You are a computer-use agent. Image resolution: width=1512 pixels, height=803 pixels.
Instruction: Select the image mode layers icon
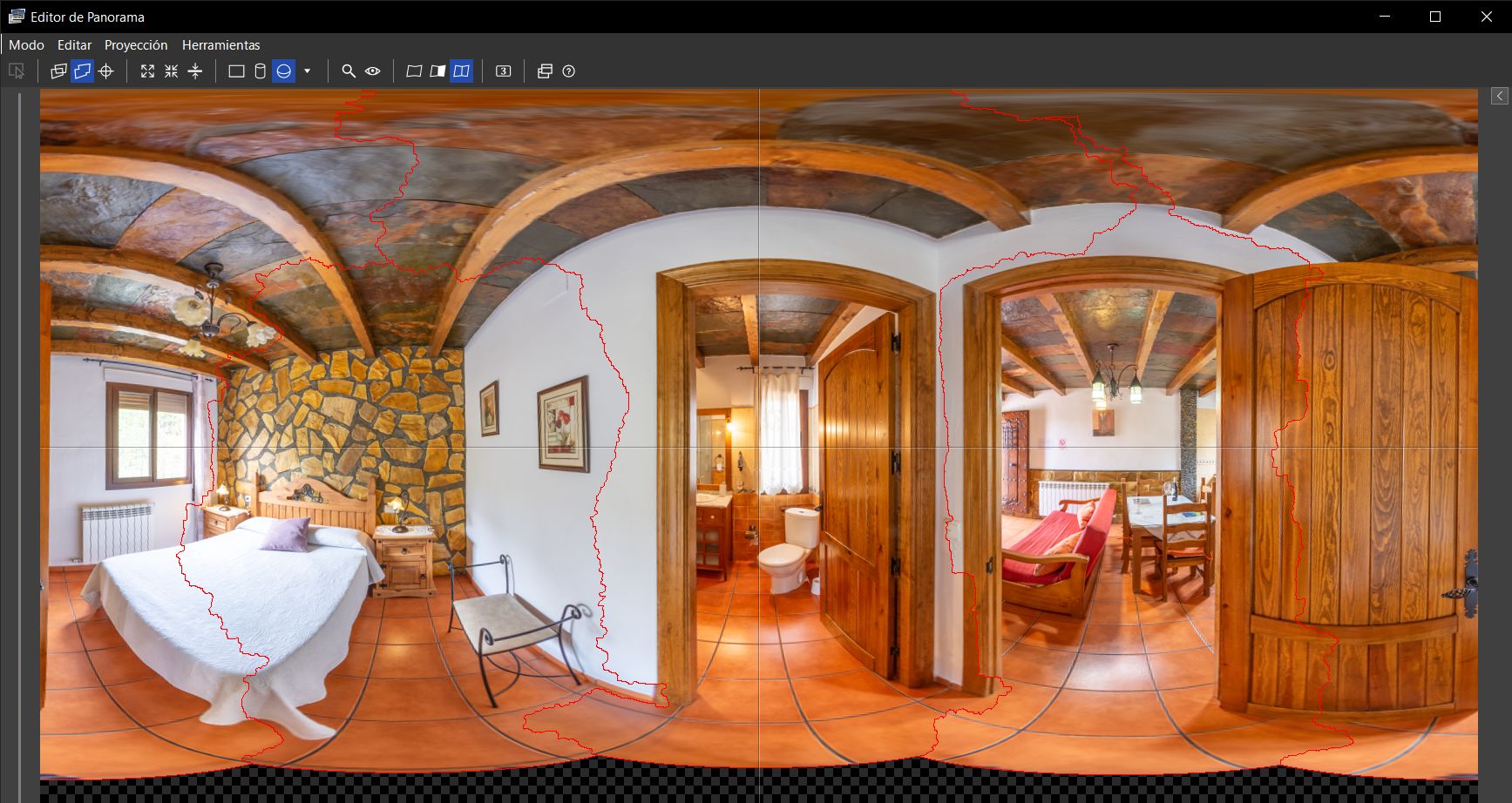(x=58, y=71)
